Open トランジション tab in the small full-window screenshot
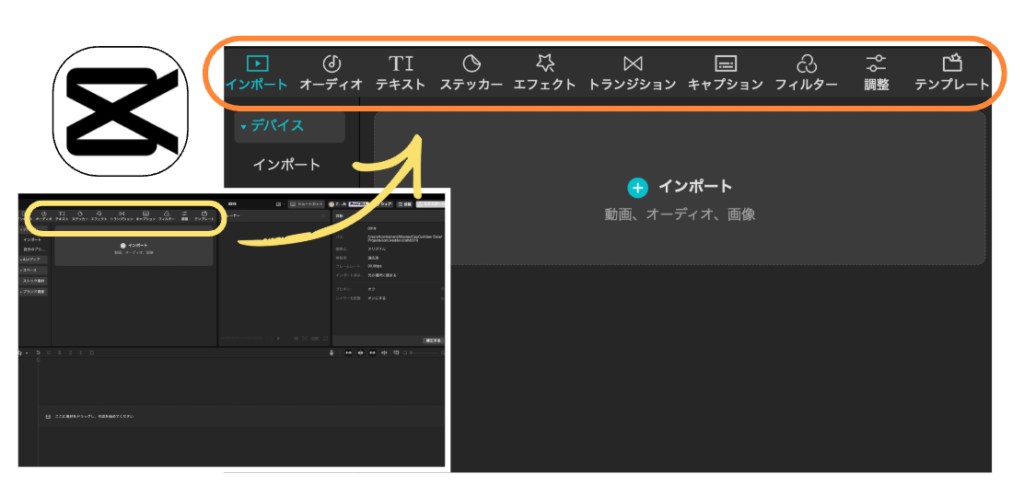This screenshot has width=1024, height=497. (121, 216)
